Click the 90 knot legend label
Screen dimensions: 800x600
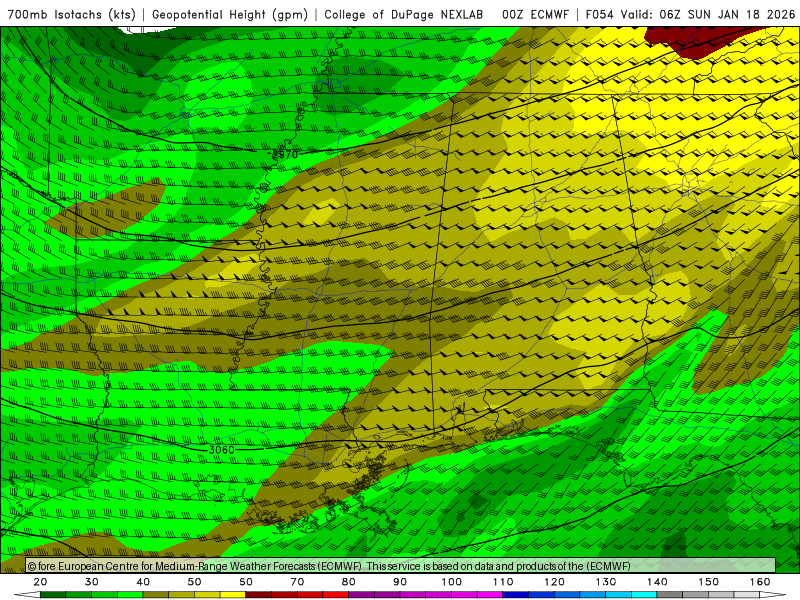401,582
